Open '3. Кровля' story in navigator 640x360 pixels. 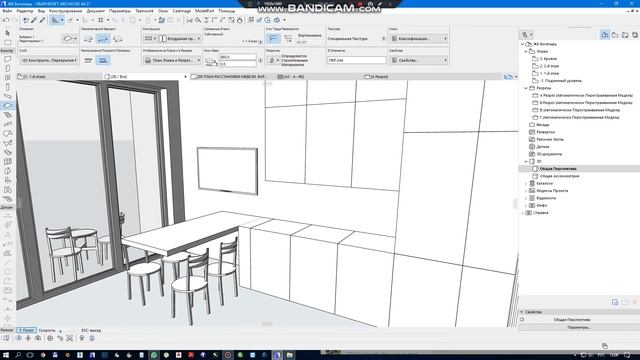click(x=548, y=59)
